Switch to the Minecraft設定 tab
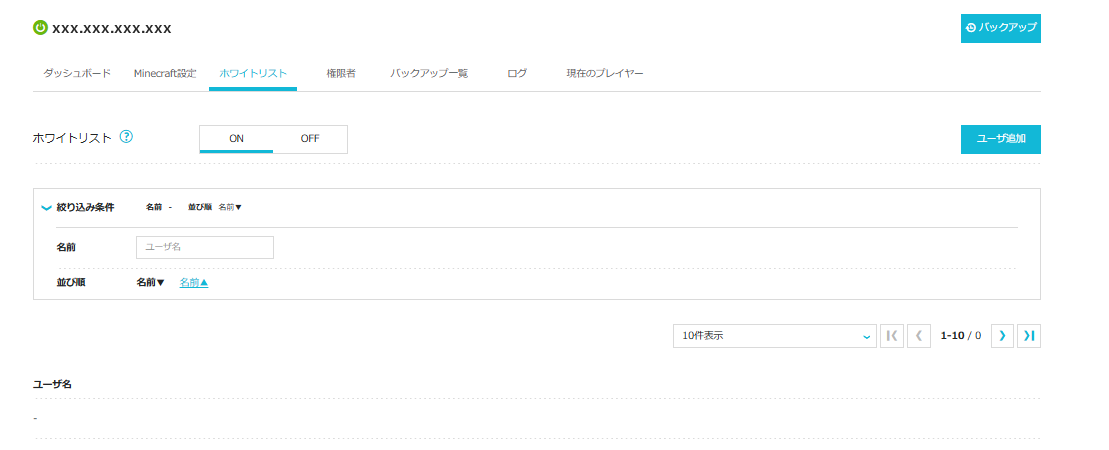1109x450 pixels. (165, 73)
